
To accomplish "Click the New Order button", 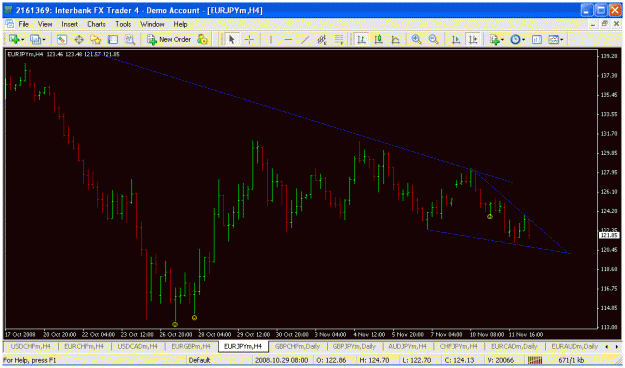I will pos(169,39).
